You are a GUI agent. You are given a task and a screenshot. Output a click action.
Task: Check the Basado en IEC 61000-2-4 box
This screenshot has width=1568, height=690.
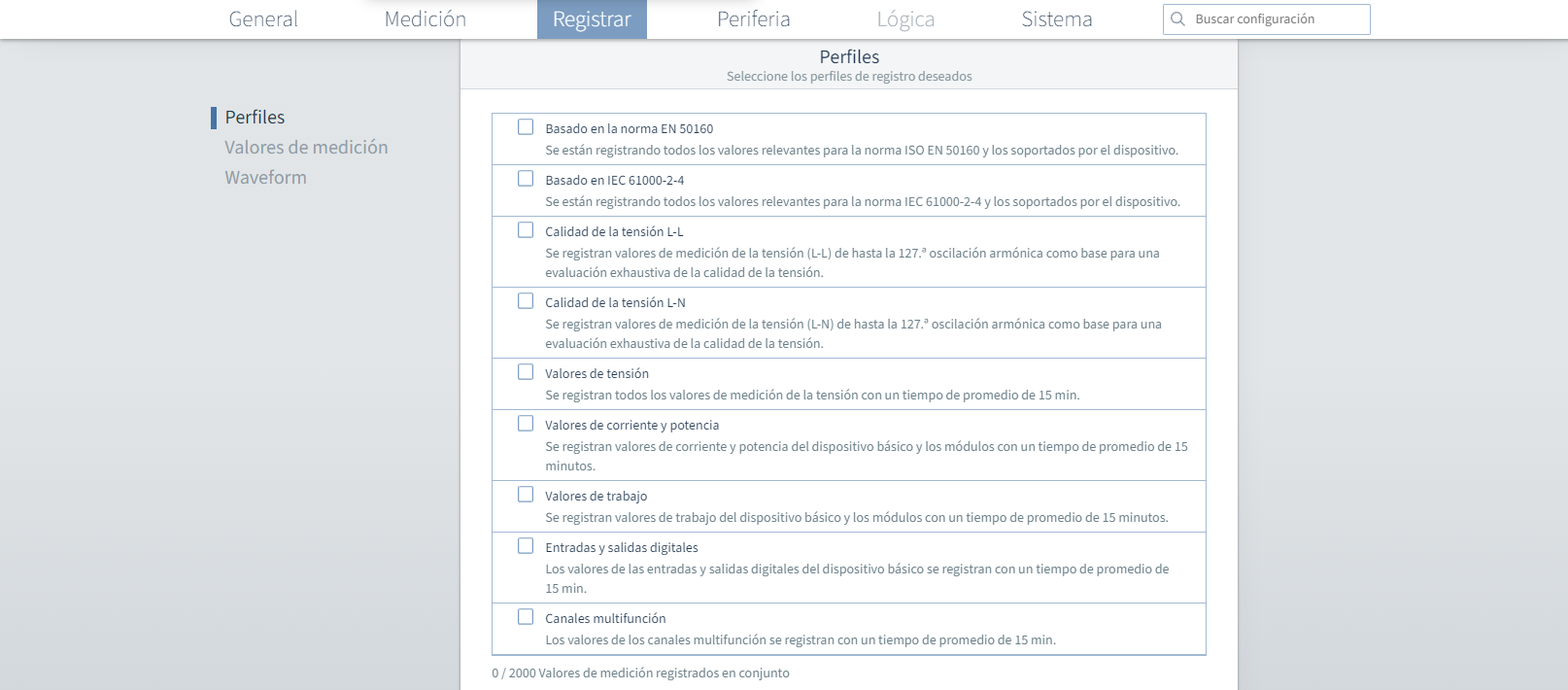(526, 179)
